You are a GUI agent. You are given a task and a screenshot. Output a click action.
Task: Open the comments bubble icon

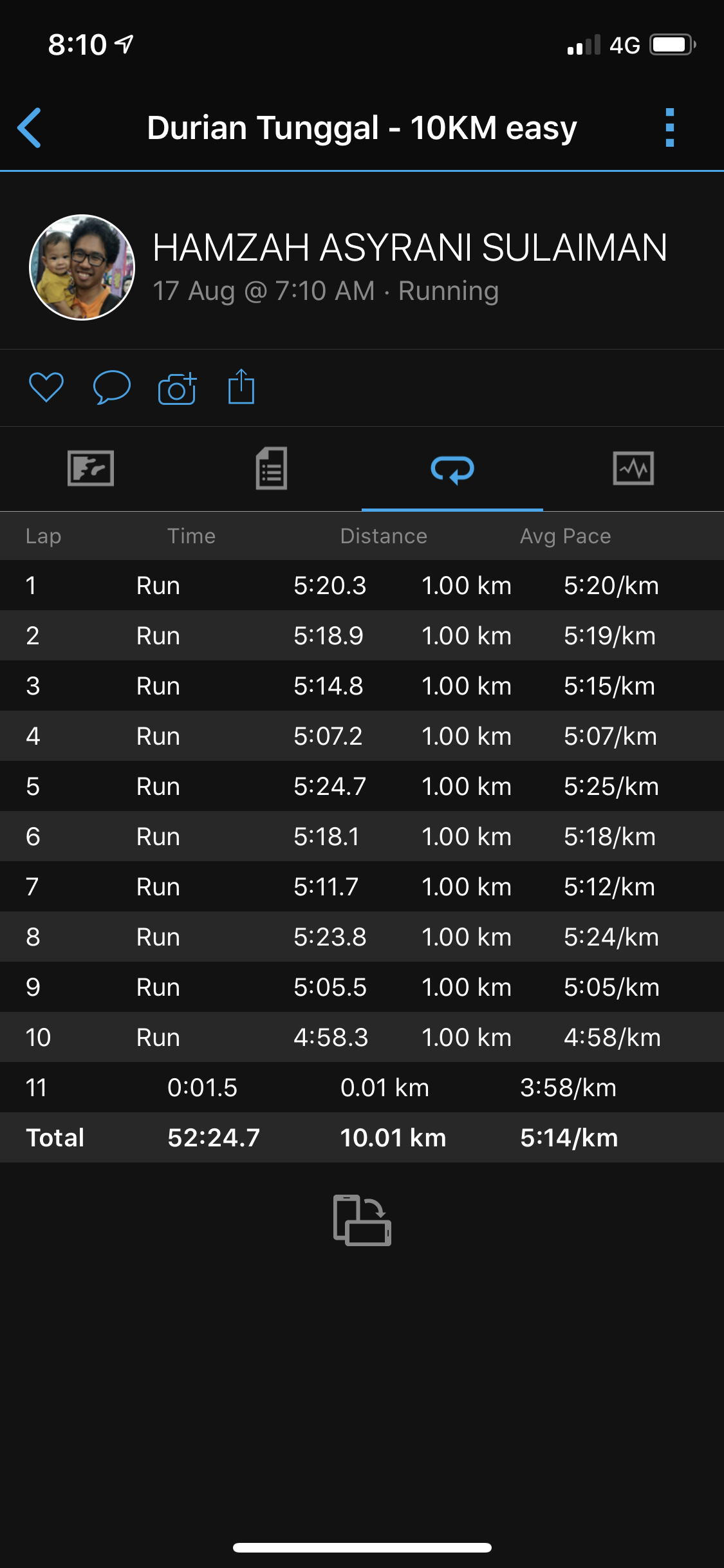click(x=112, y=387)
